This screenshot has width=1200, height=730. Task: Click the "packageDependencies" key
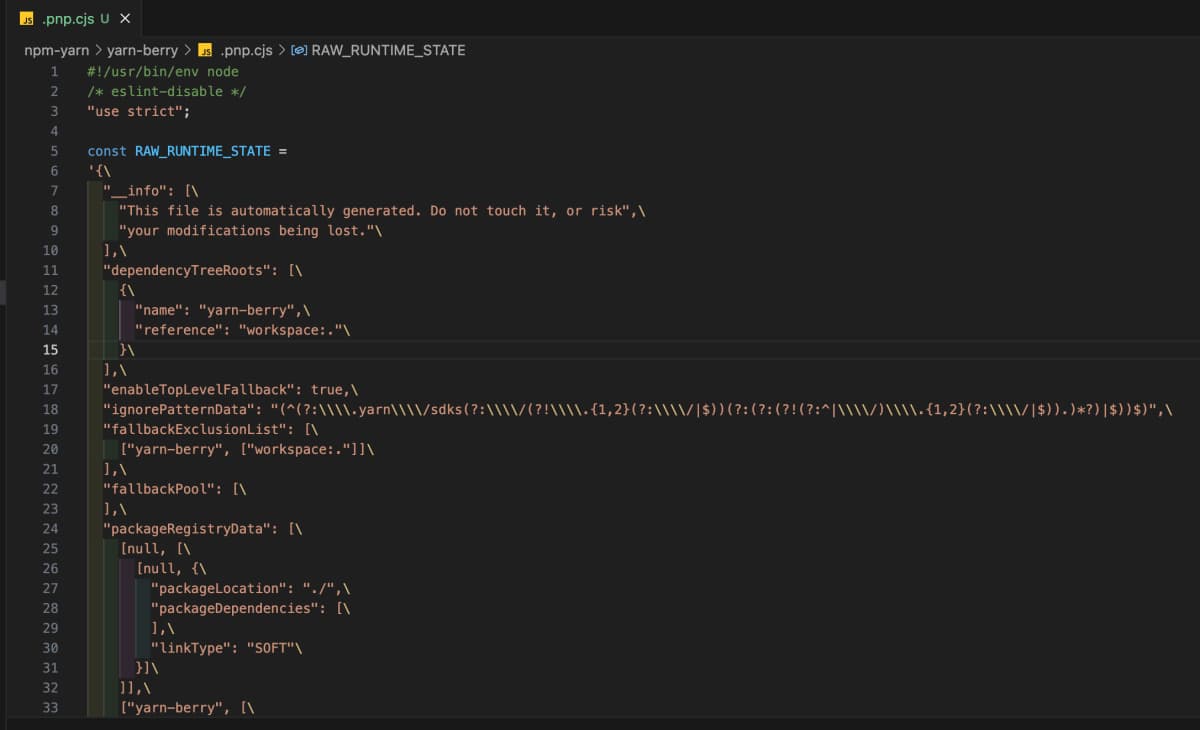tap(235, 608)
